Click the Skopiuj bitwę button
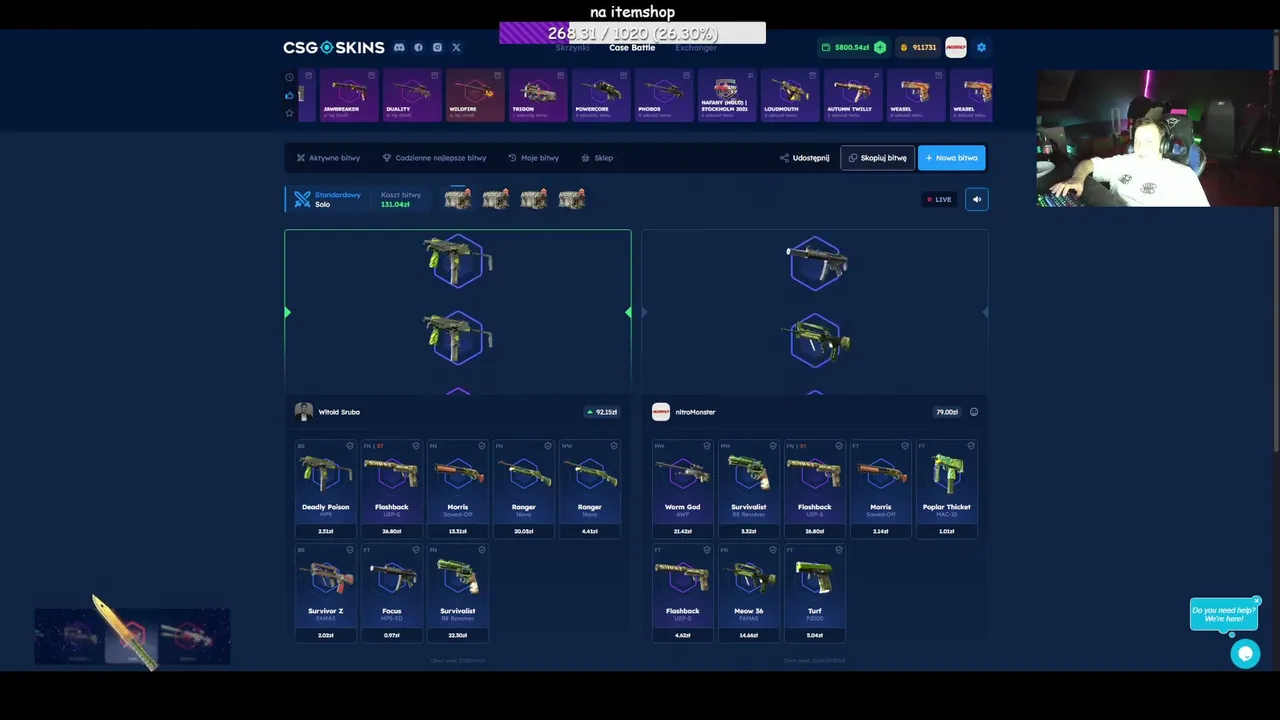 (x=877, y=158)
